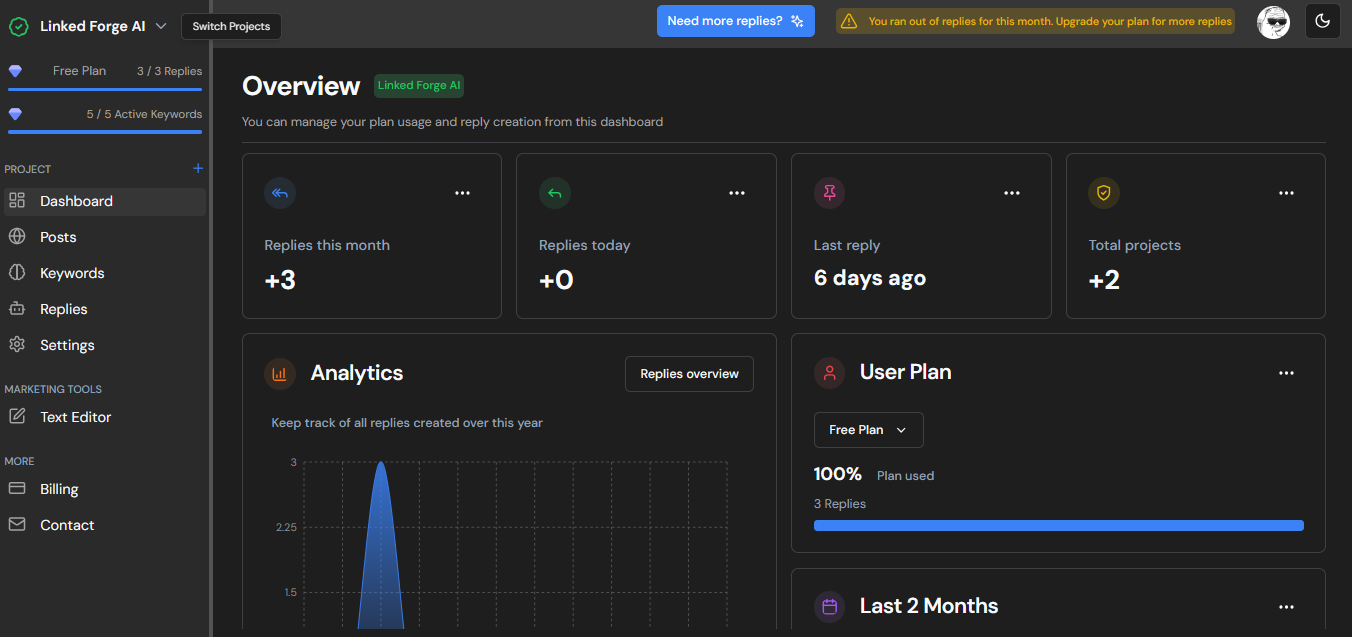1352x637 pixels.
Task: Click sparkle icon in Need more replies
Action: pos(797,21)
